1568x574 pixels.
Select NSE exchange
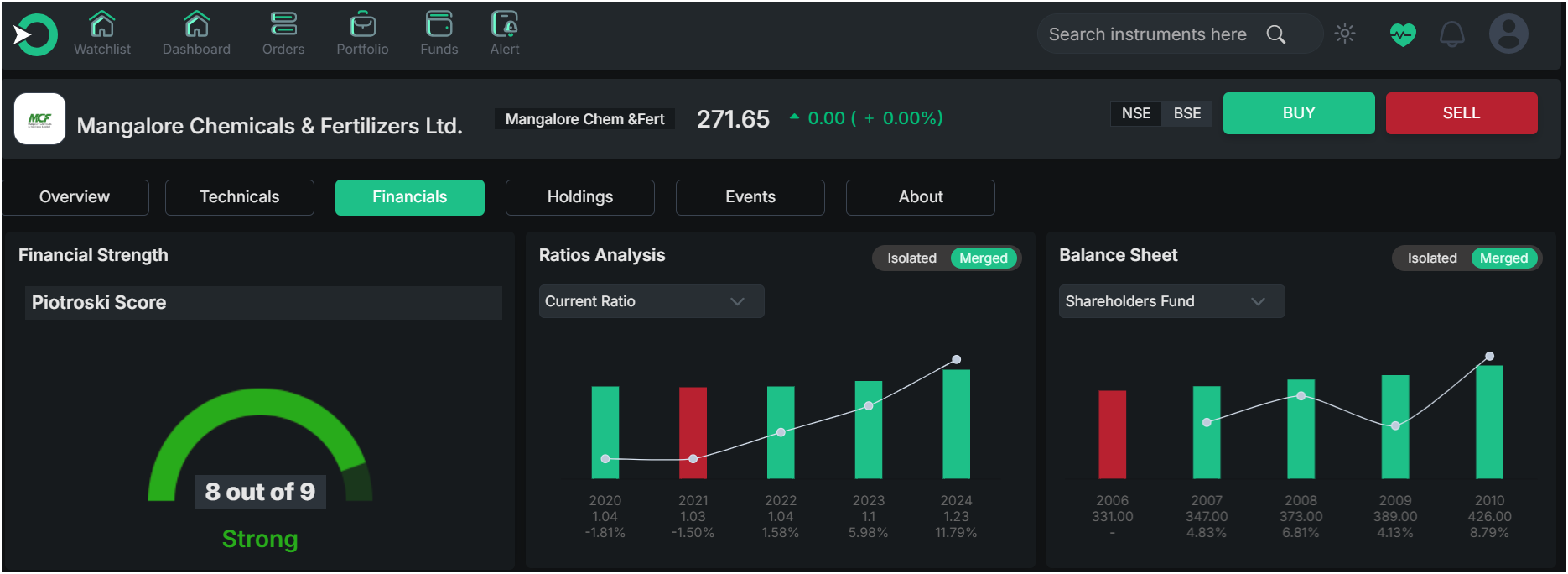click(x=1136, y=113)
